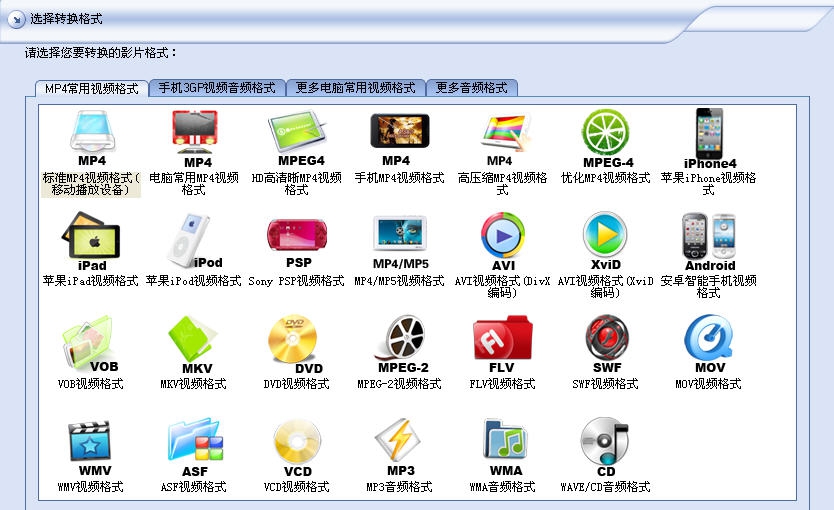Viewport: 834px width, 510px height.
Task: Select the MP4/MP5 player format icon
Action: click(400, 241)
